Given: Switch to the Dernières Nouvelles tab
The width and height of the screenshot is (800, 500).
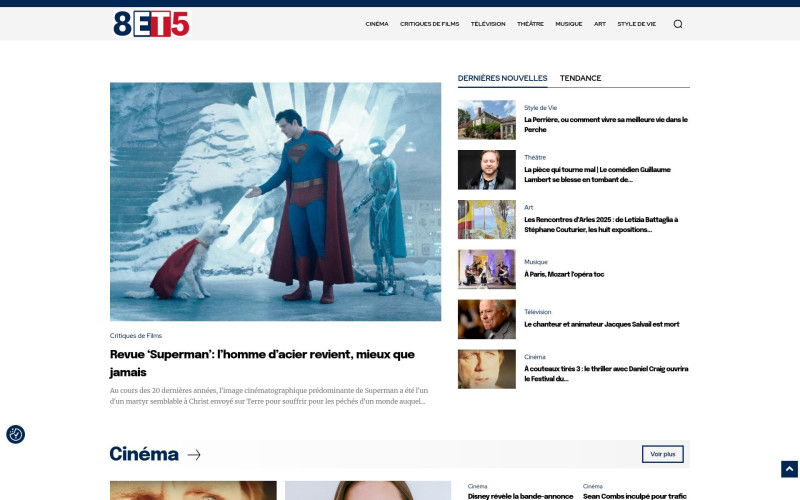Looking at the screenshot, I should point(502,78).
